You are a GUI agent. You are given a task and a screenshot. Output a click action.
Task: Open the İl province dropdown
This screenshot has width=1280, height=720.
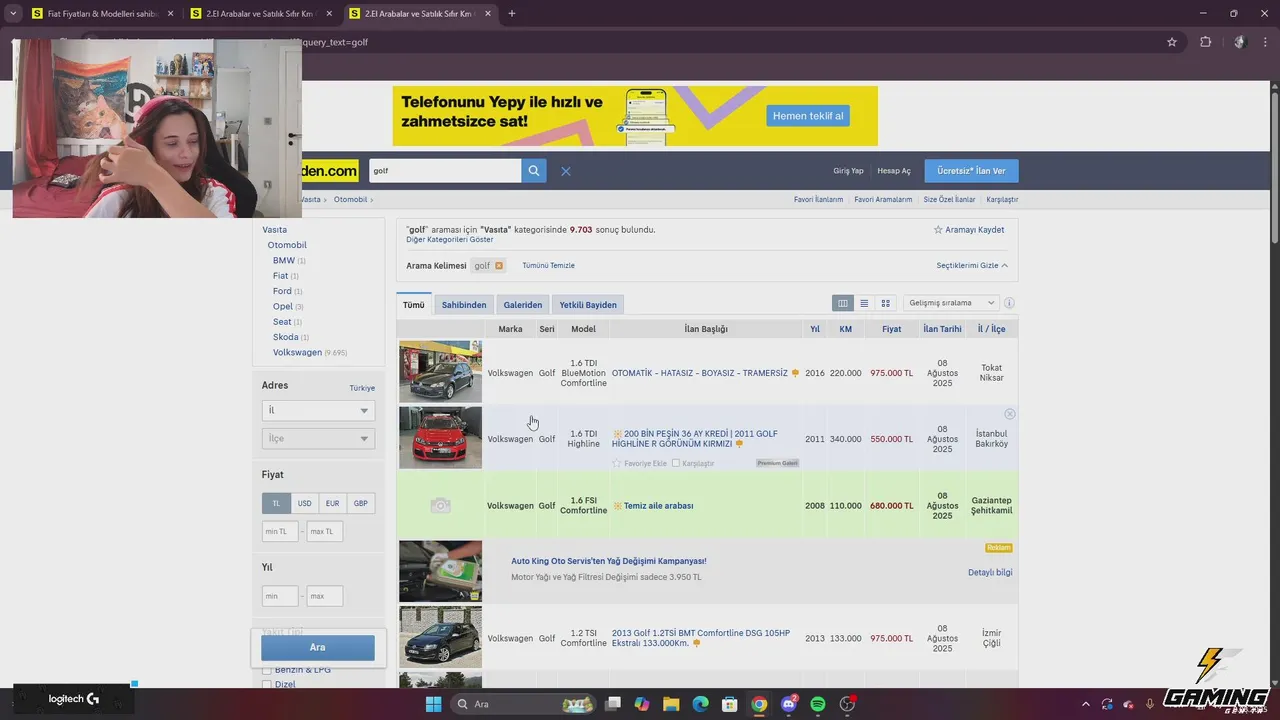coord(318,410)
